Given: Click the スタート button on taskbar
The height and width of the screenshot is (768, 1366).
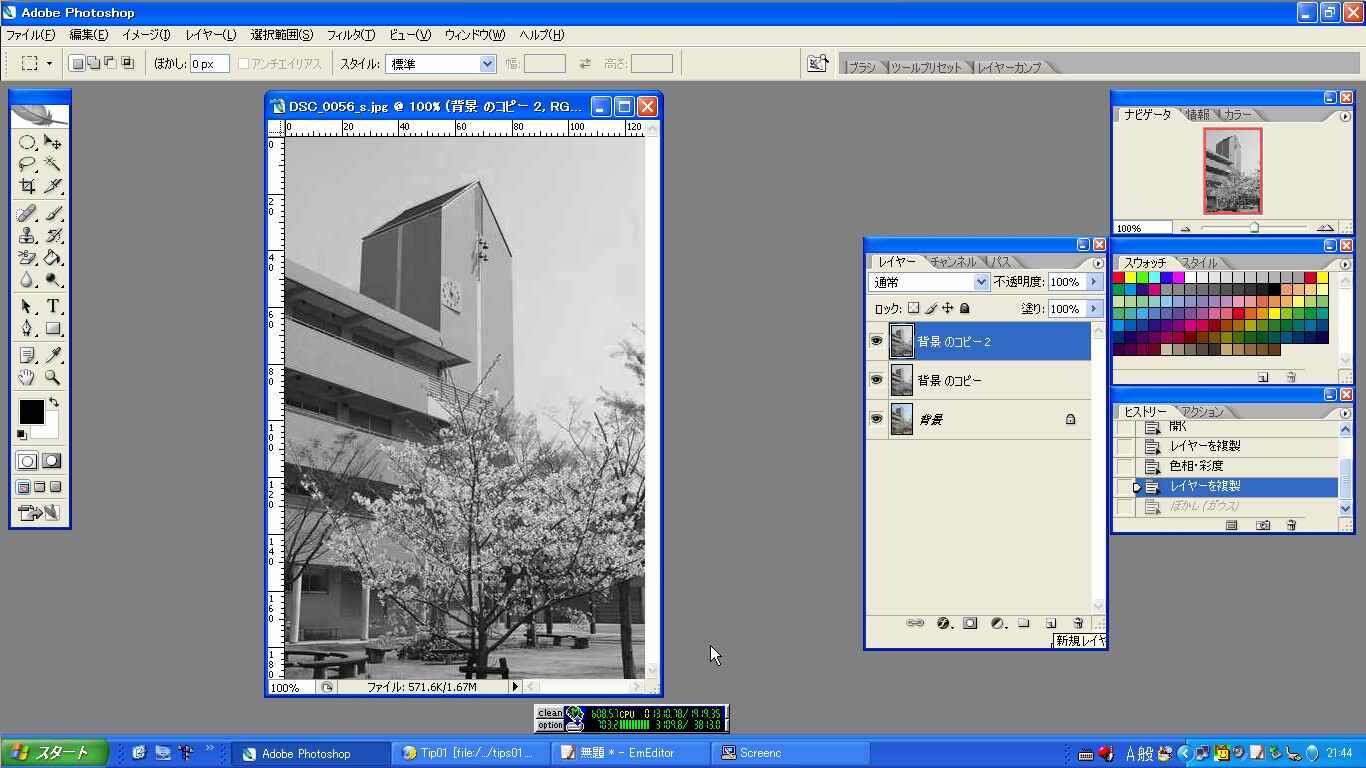Looking at the screenshot, I should tap(54, 753).
